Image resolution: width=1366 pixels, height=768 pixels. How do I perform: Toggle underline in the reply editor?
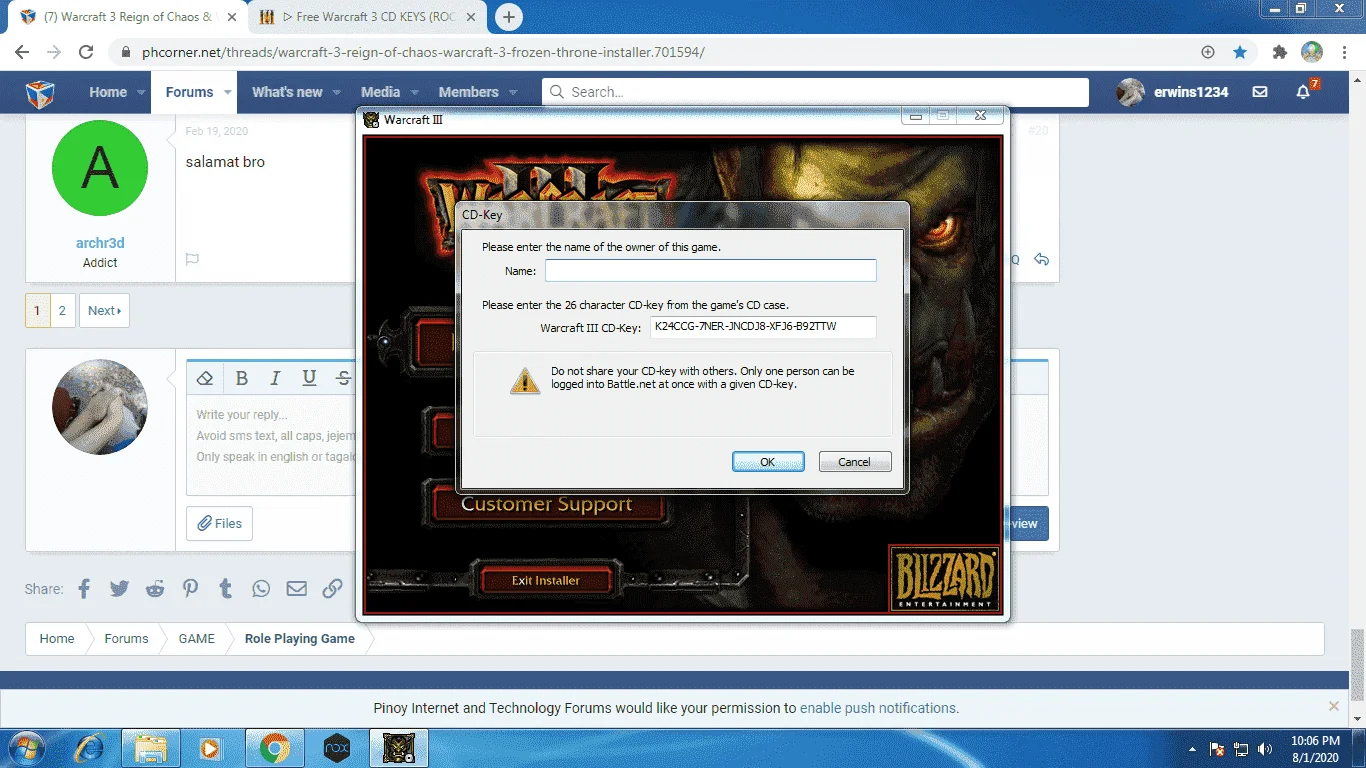coord(309,378)
